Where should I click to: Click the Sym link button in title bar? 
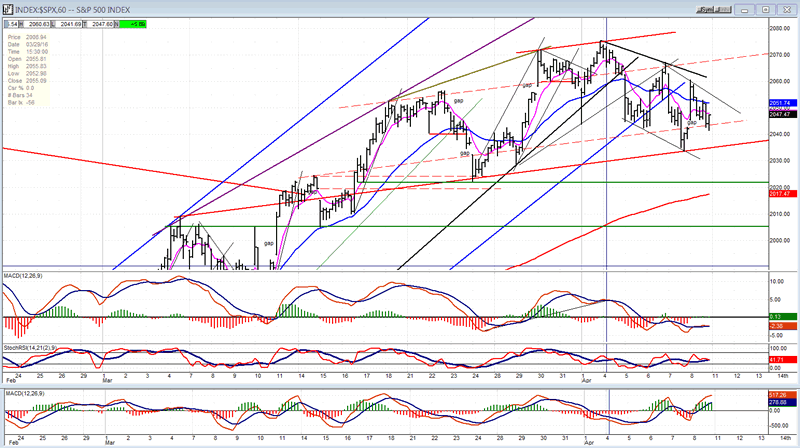click(705, 9)
